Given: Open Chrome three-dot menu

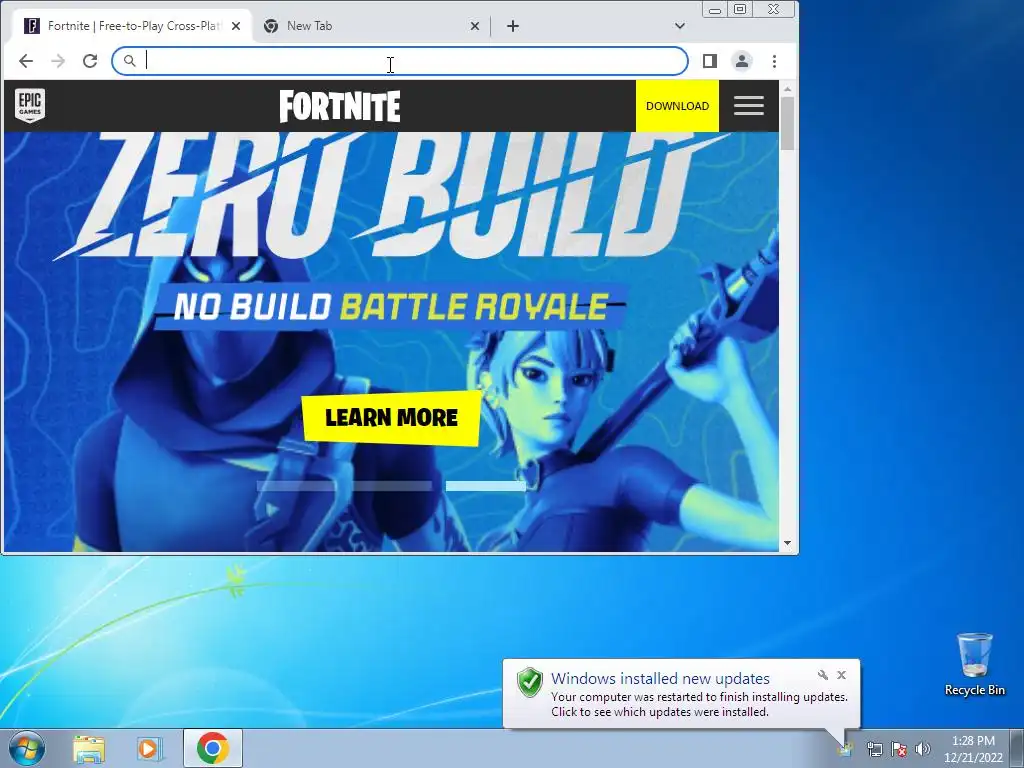Looking at the screenshot, I should tap(775, 61).
